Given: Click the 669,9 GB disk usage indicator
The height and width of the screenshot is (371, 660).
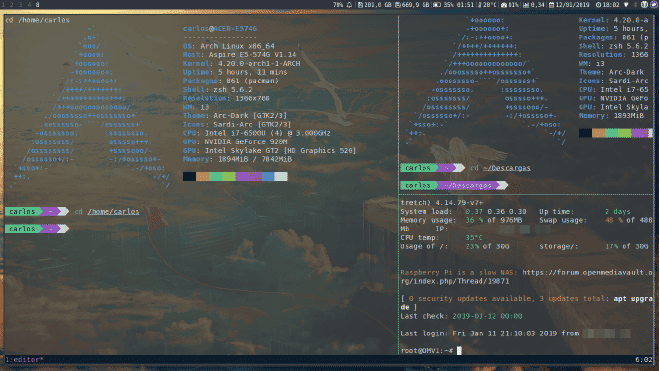Looking at the screenshot, I should click(x=412, y=5).
